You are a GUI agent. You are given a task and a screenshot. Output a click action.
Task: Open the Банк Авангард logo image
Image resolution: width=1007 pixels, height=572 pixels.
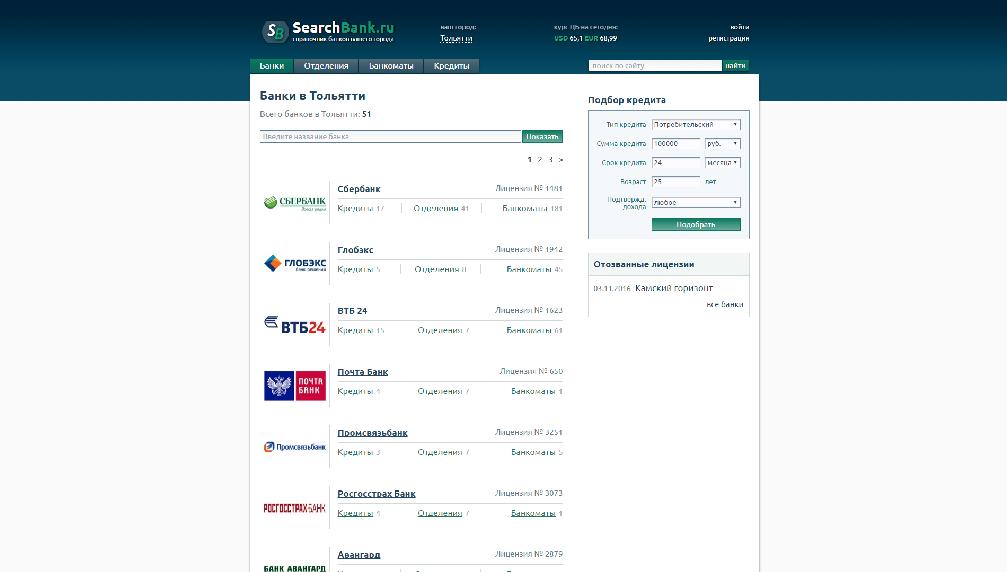click(295, 568)
